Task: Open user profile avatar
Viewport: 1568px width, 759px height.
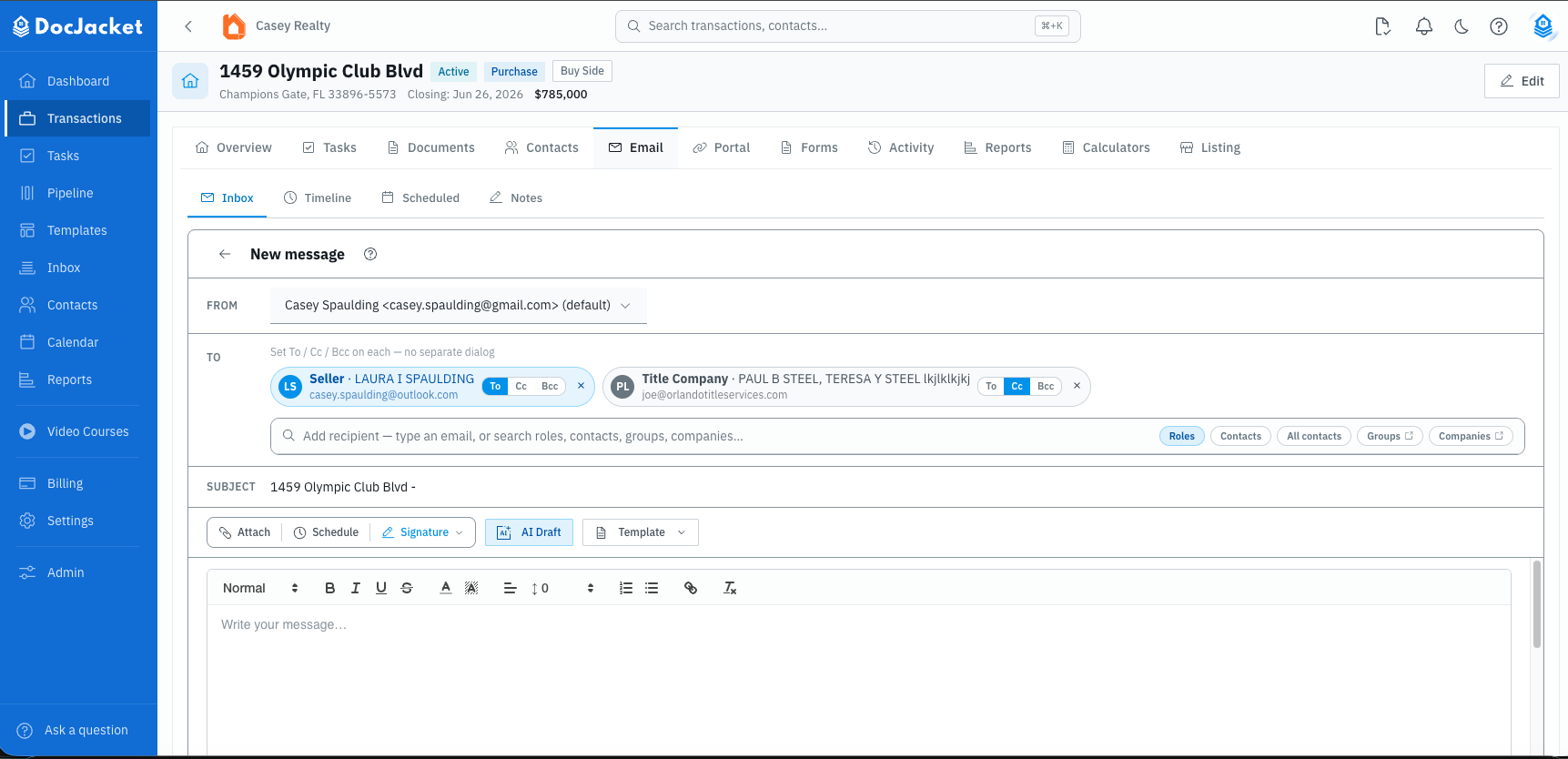Action: pyautogui.click(x=1543, y=26)
